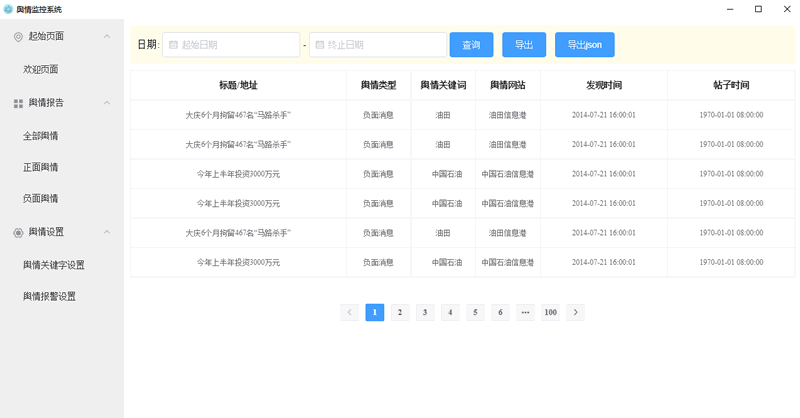Click the calendar icon in 起始日期 field
The width and height of the screenshot is (800, 418).
pyautogui.click(x=173, y=45)
